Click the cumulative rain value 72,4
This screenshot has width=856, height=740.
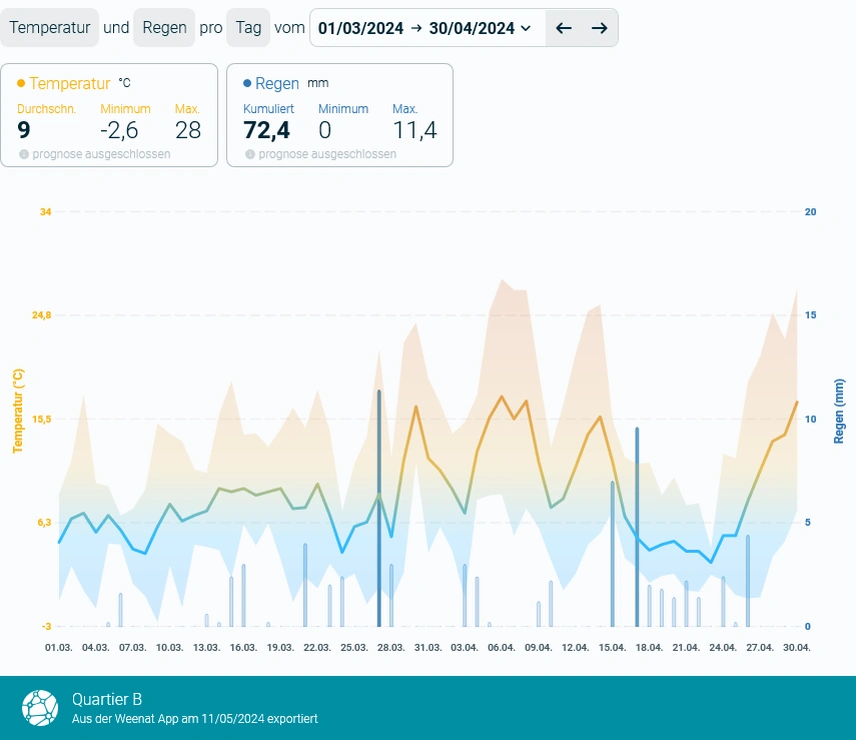pos(266,130)
